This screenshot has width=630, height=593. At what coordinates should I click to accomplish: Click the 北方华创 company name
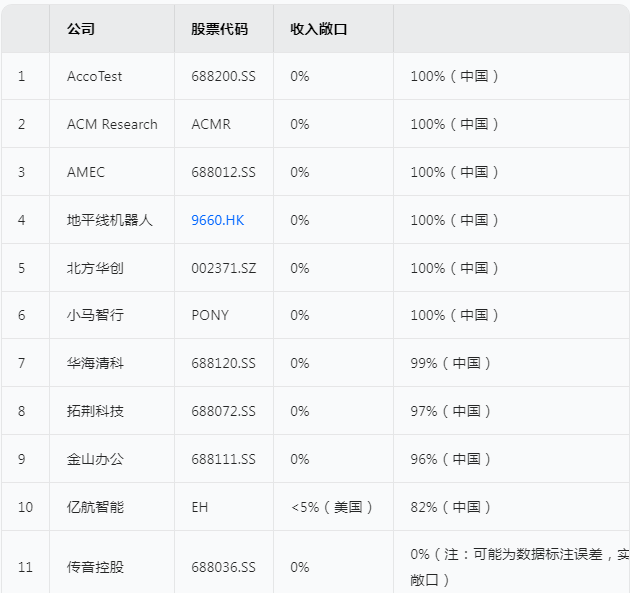point(96,268)
